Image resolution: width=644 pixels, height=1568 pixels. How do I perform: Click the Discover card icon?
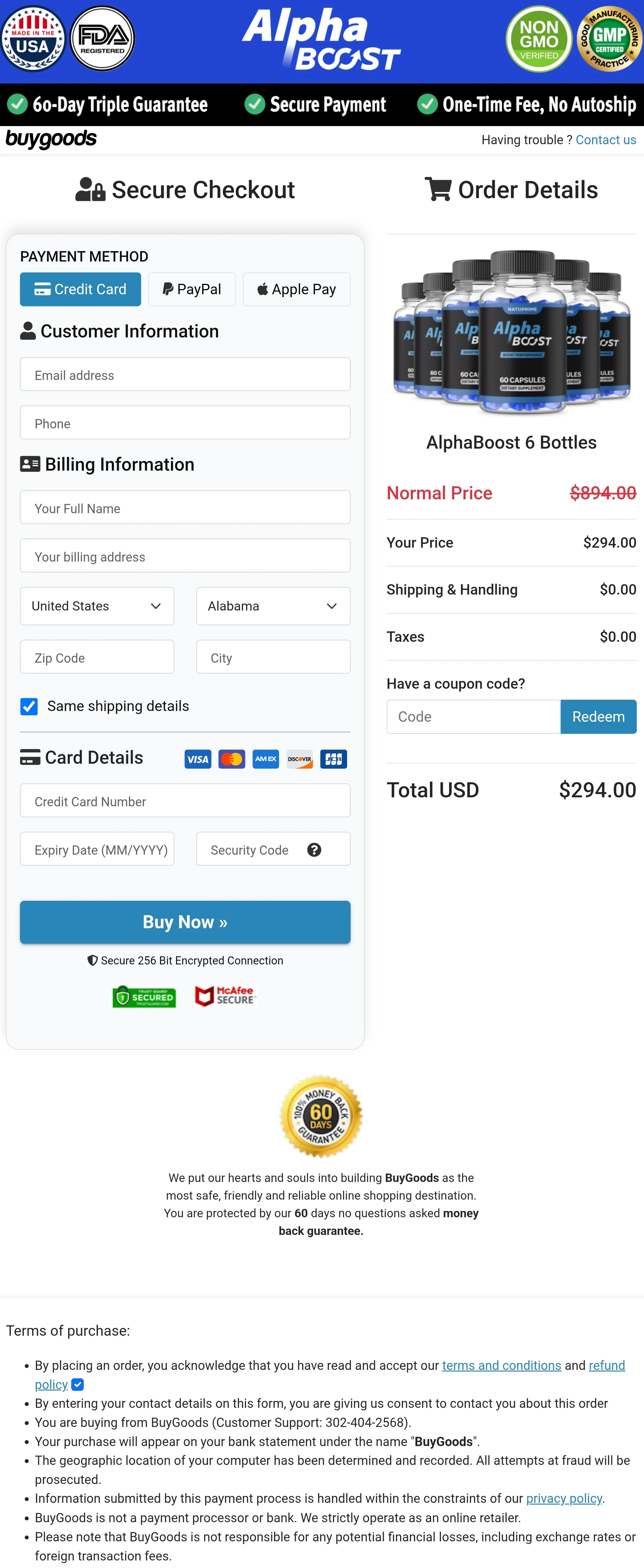pyautogui.click(x=300, y=759)
